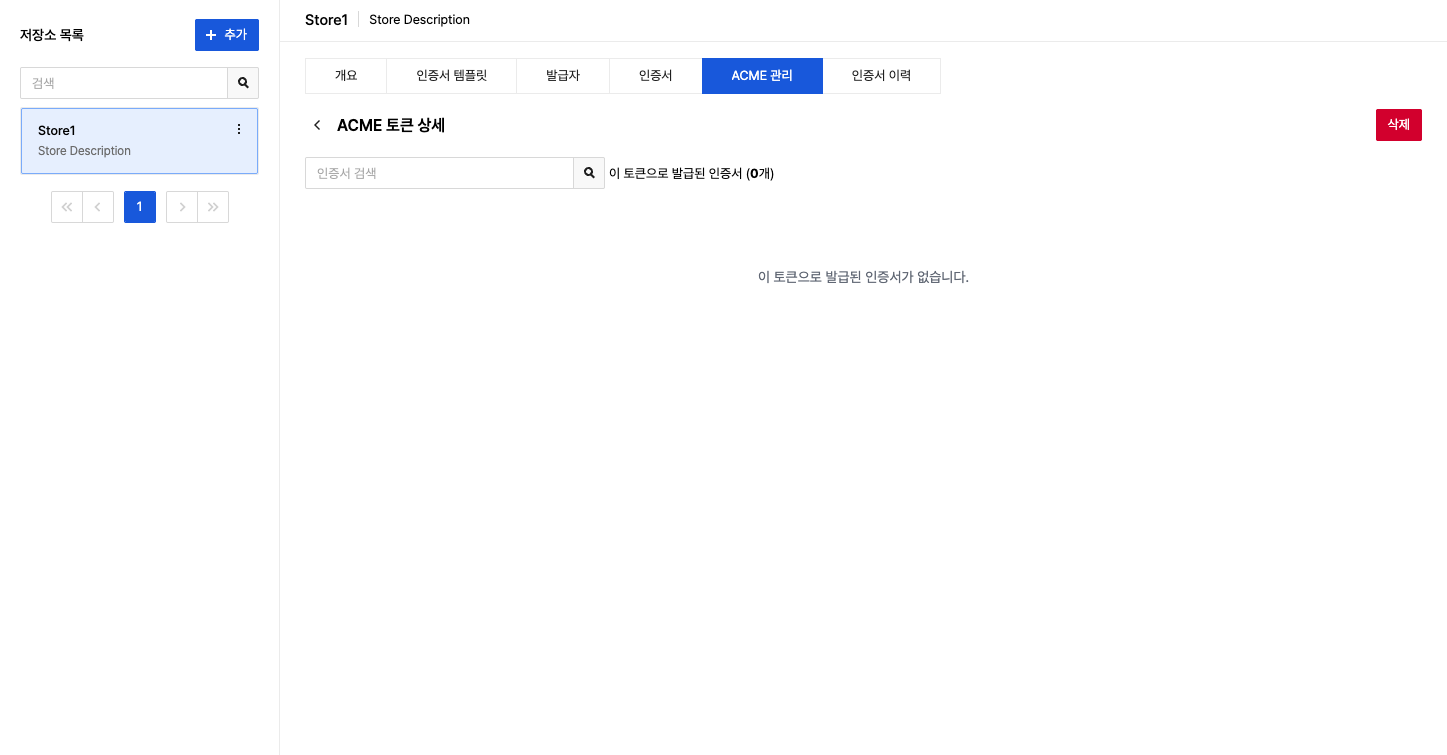
Task: Select page 1 in the pagination
Action: point(140,207)
